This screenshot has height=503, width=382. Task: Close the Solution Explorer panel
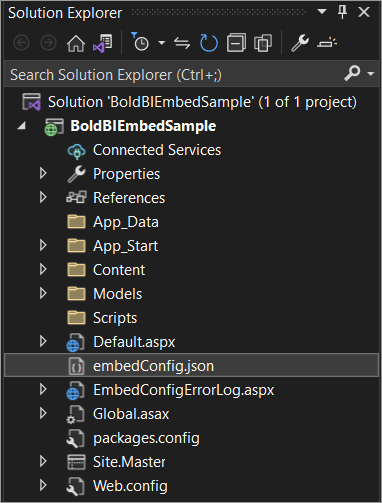click(364, 12)
